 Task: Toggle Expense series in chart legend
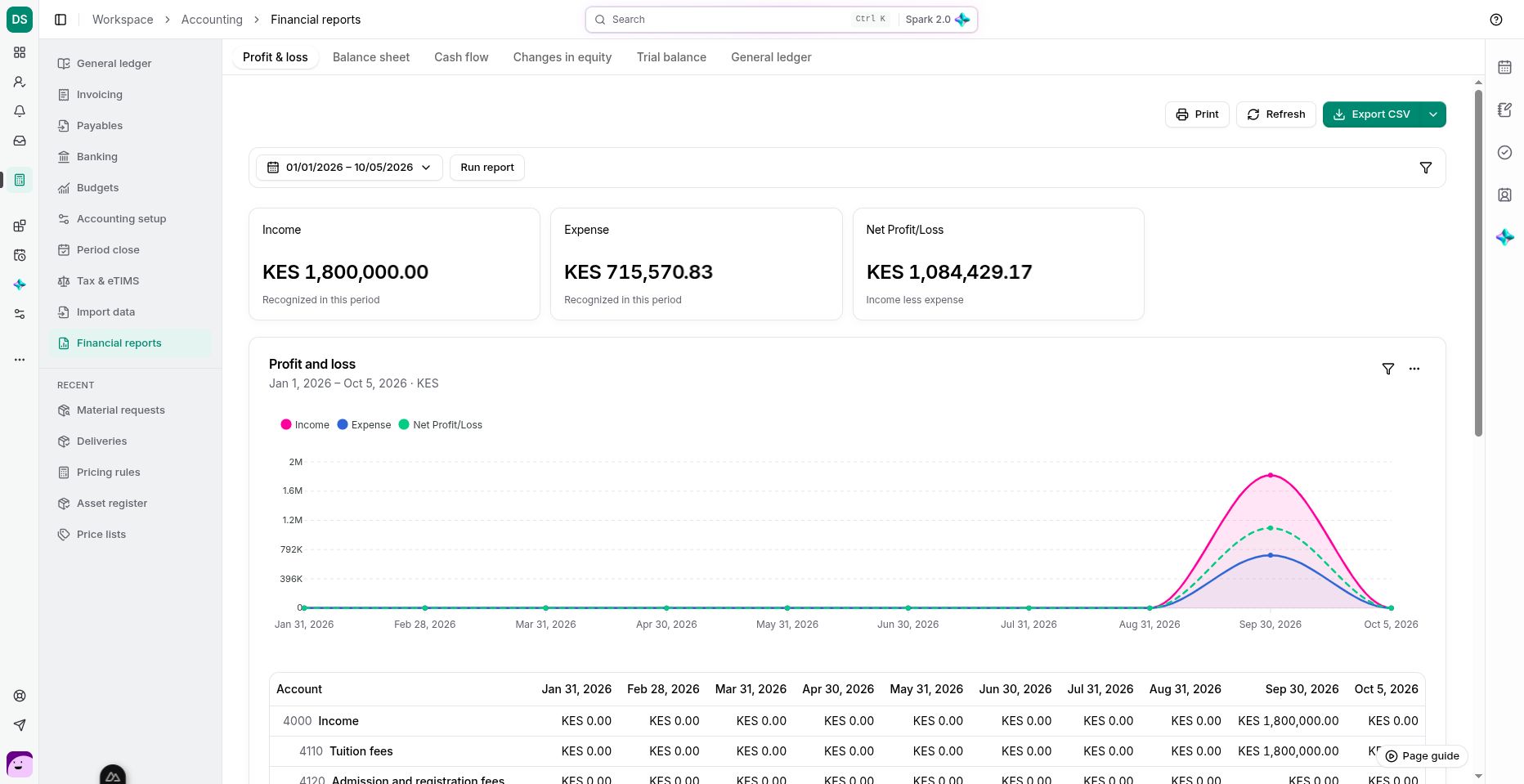pos(364,425)
